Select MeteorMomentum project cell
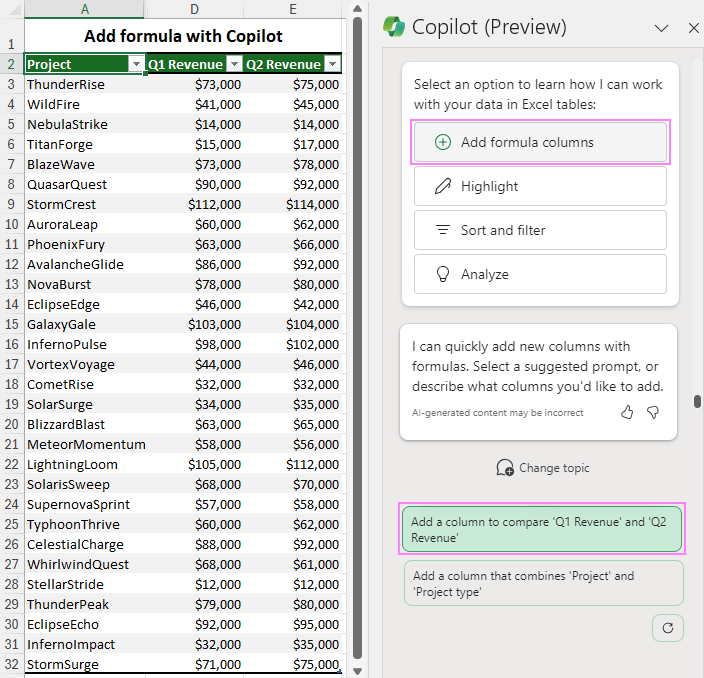The width and height of the screenshot is (704, 678). pyautogui.click(x=85, y=444)
